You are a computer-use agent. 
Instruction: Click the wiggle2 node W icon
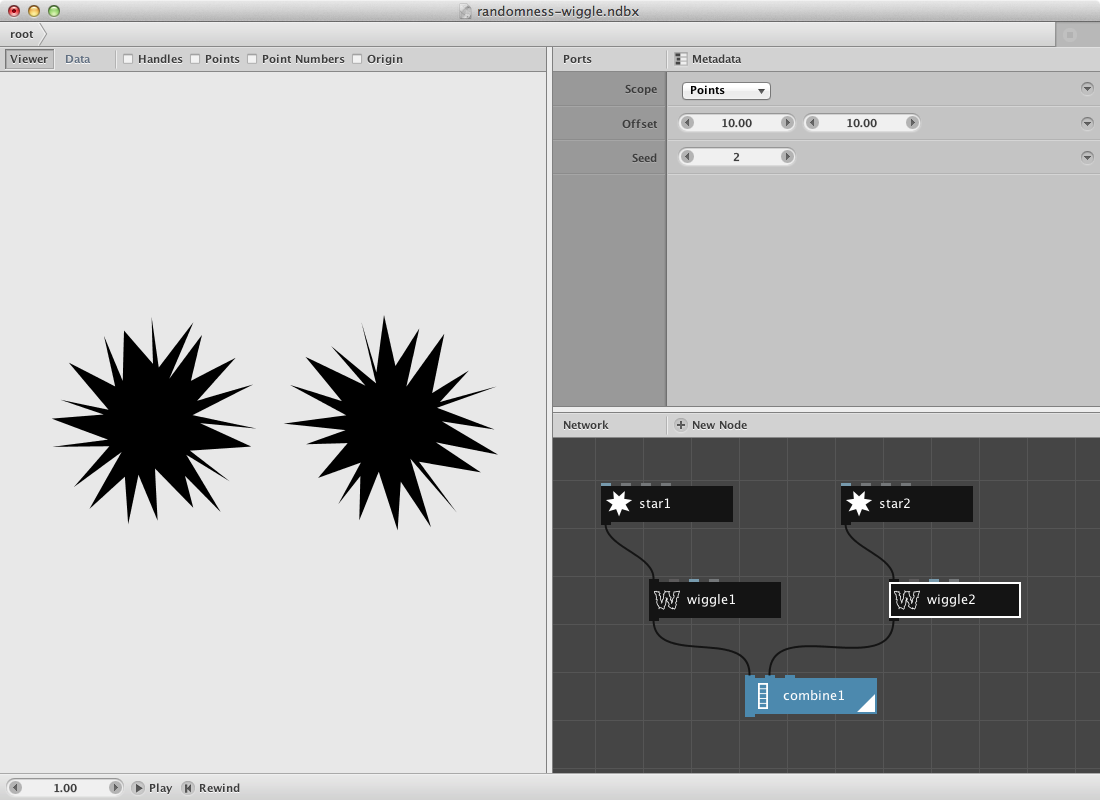pyautogui.click(x=906, y=599)
